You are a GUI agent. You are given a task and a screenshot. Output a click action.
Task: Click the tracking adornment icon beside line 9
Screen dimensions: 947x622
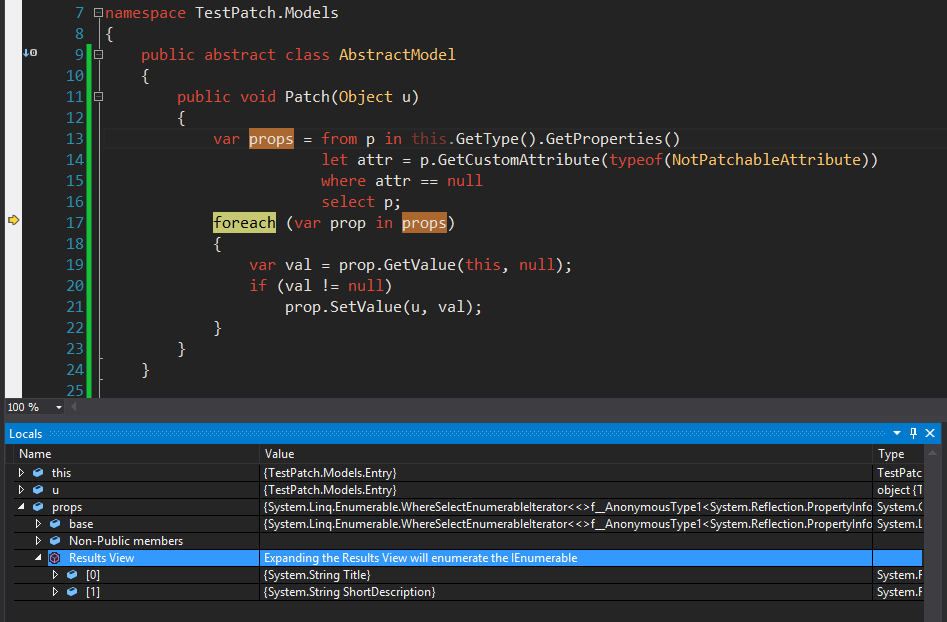[29, 52]
